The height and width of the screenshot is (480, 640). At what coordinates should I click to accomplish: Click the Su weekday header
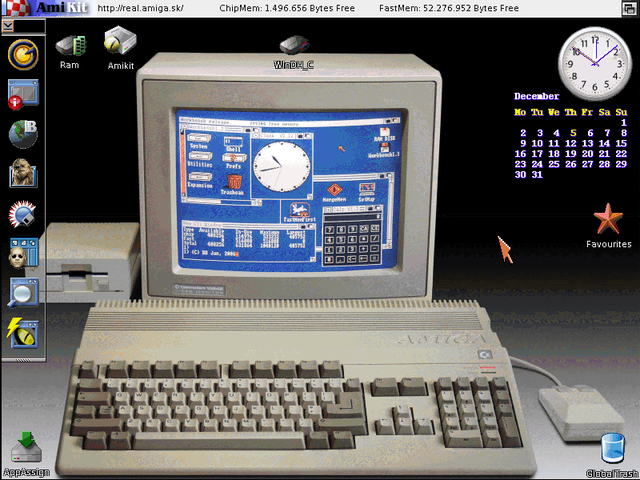click(x=621, y=112)
